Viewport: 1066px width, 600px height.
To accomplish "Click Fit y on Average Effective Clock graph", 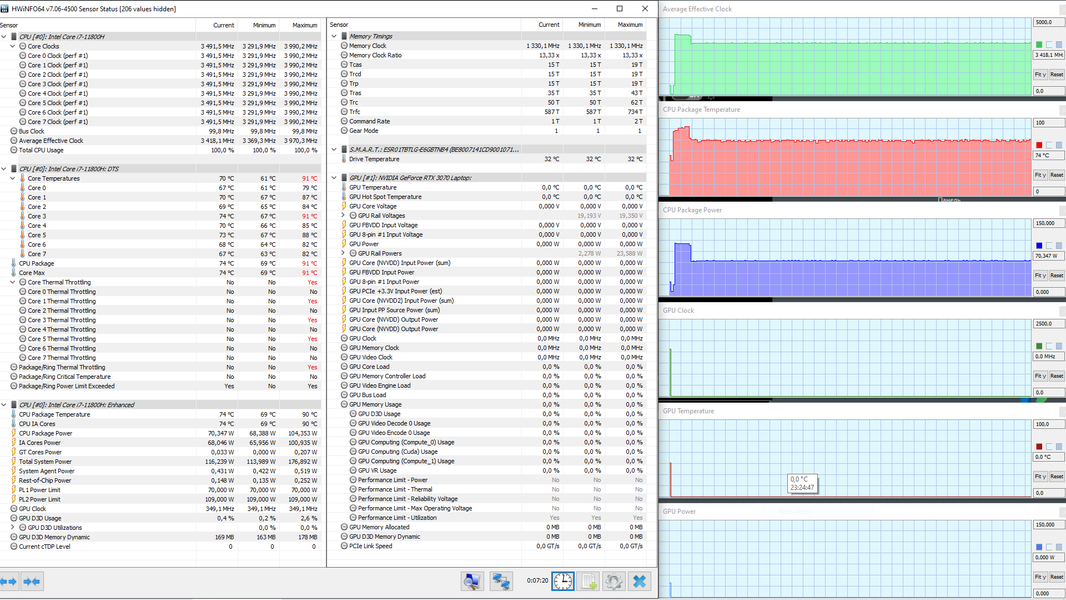I will (x=1039, y=74).
